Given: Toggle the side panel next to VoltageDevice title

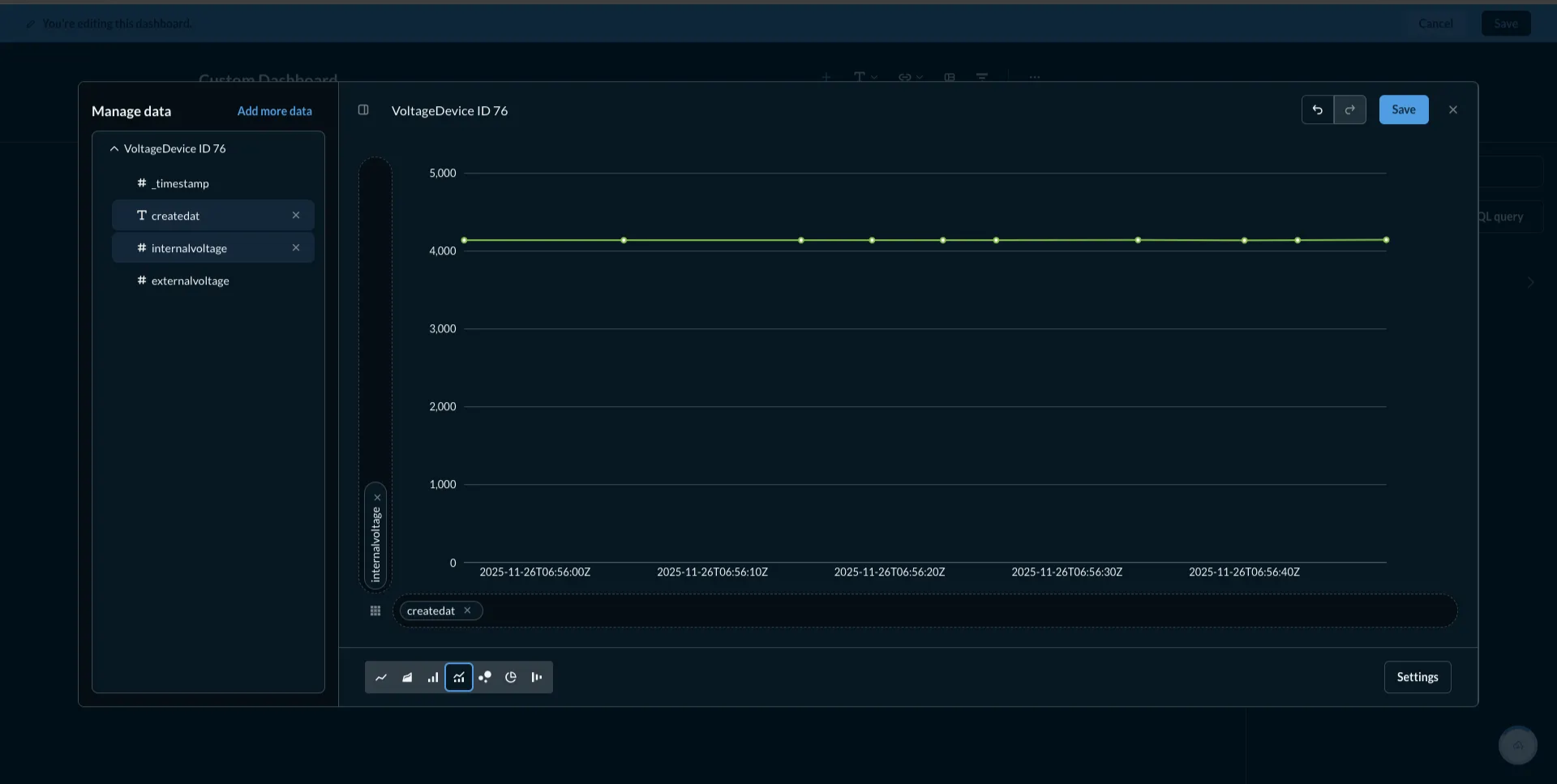Looking at the screenshot, I should pos(362,109).
